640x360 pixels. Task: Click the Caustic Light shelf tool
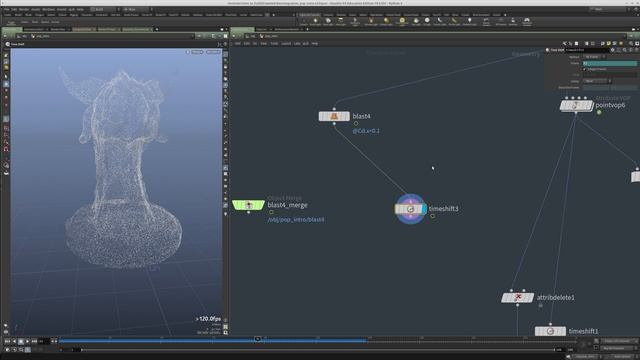pyautogui.click(x=440, y=21)
